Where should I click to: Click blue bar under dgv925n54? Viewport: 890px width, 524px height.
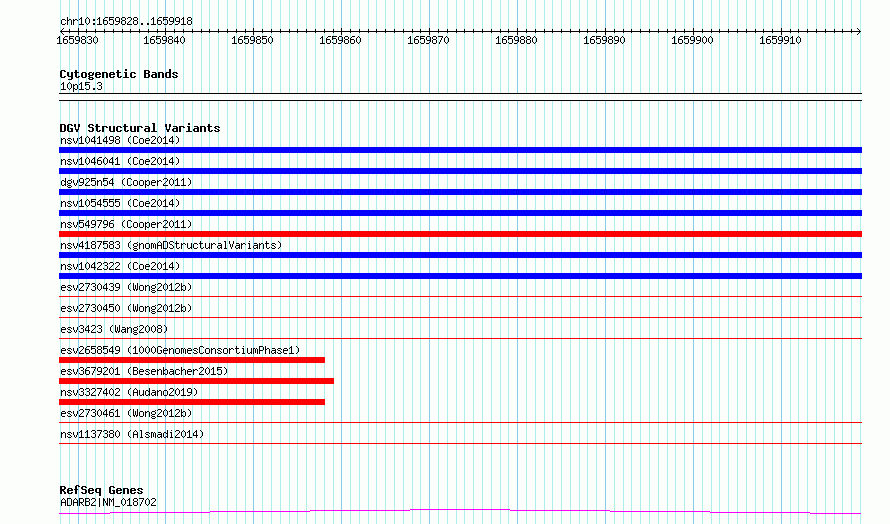coord(460,192)
